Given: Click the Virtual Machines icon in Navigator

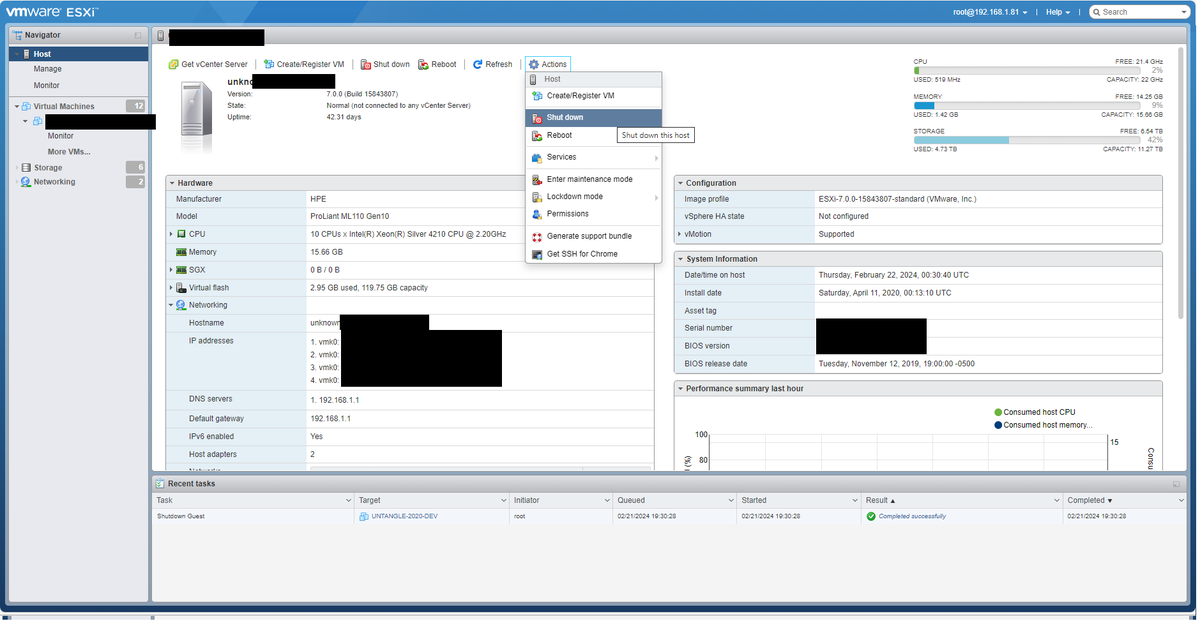Looking at the screenshot, I should pos(26,106).
